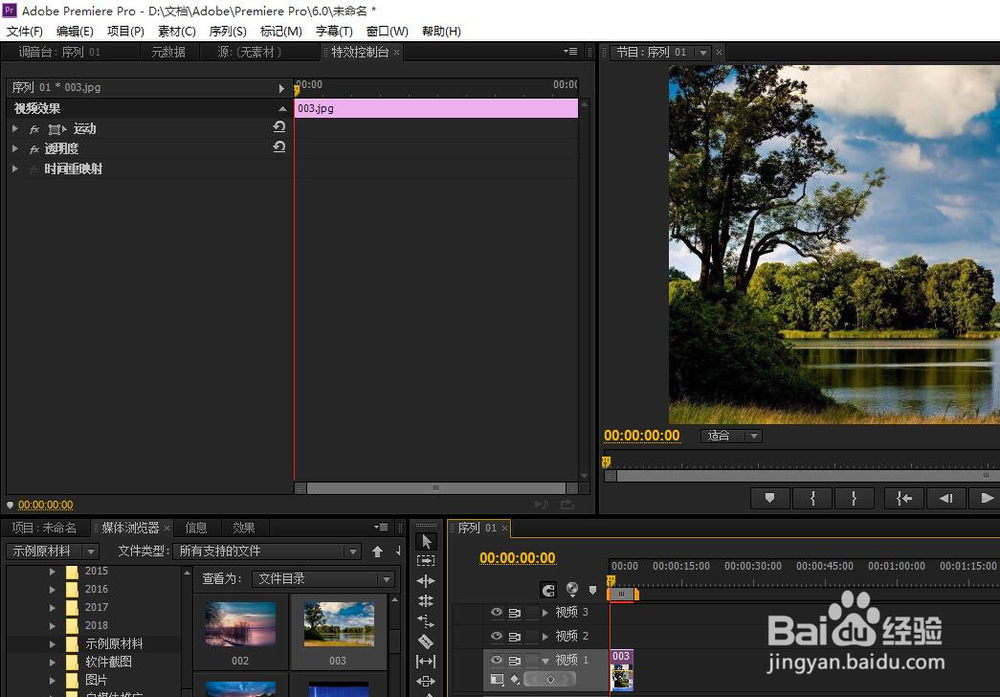Step back one frame in Program monitor

(946, 498)
